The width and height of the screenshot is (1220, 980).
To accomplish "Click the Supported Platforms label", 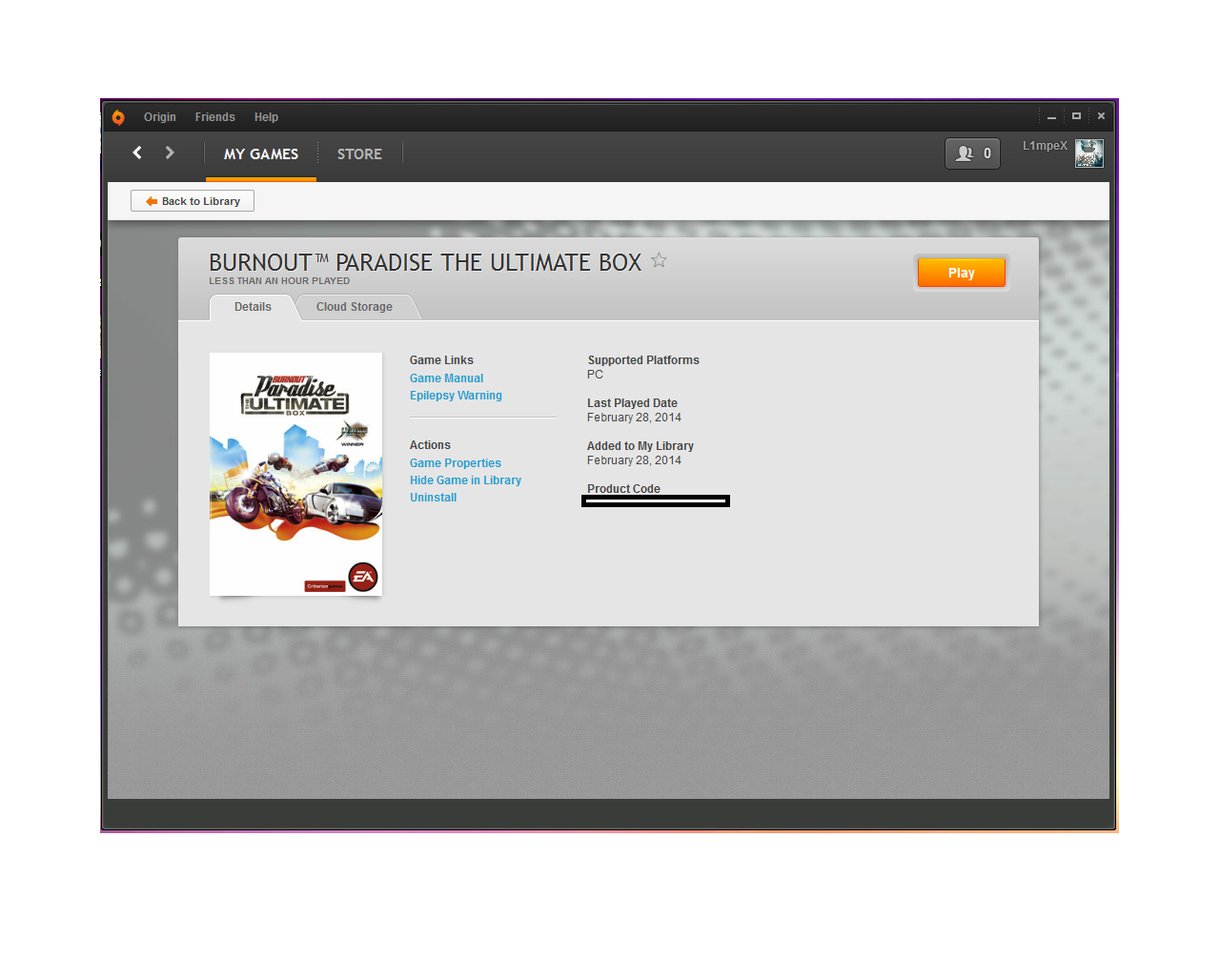I will [643, 360].
